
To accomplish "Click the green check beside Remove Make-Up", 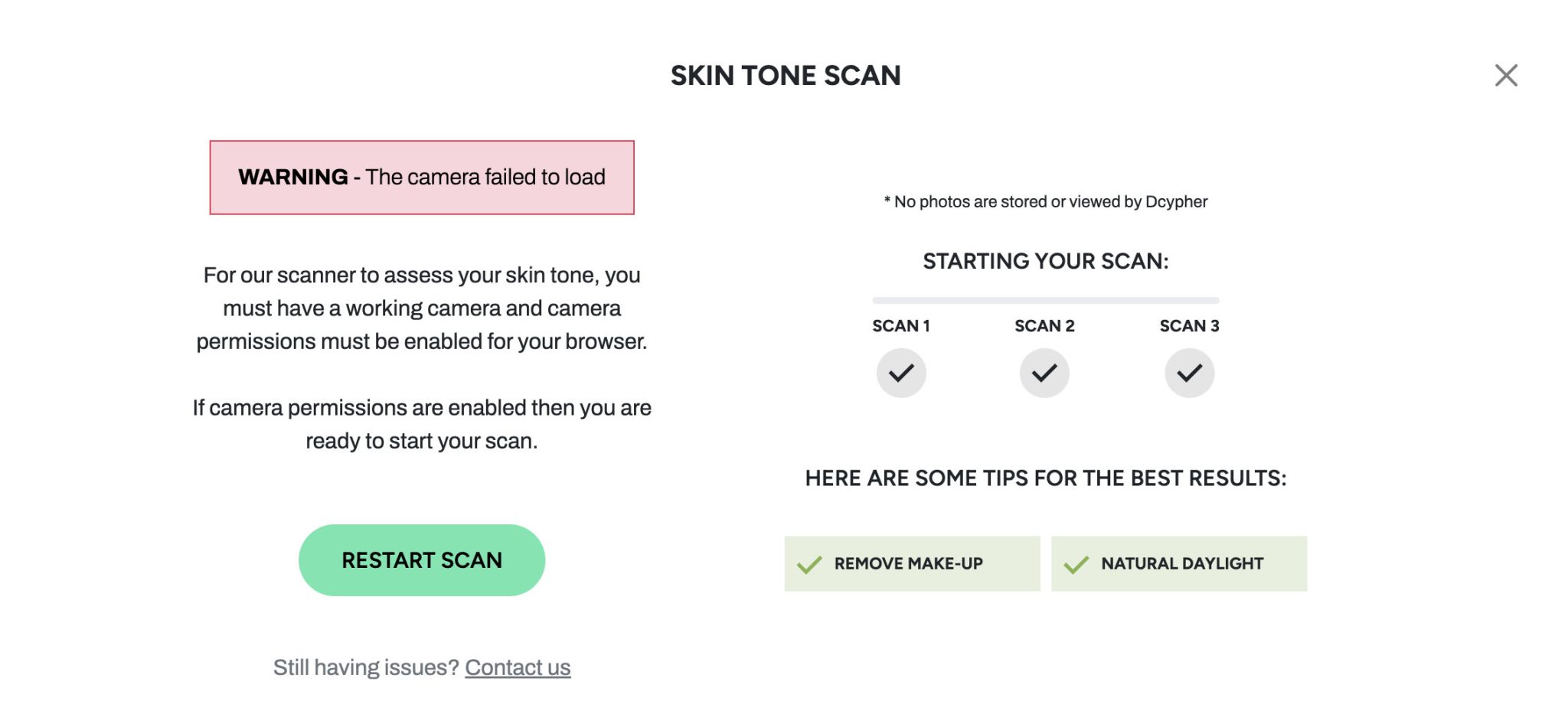I will (809, 565).
